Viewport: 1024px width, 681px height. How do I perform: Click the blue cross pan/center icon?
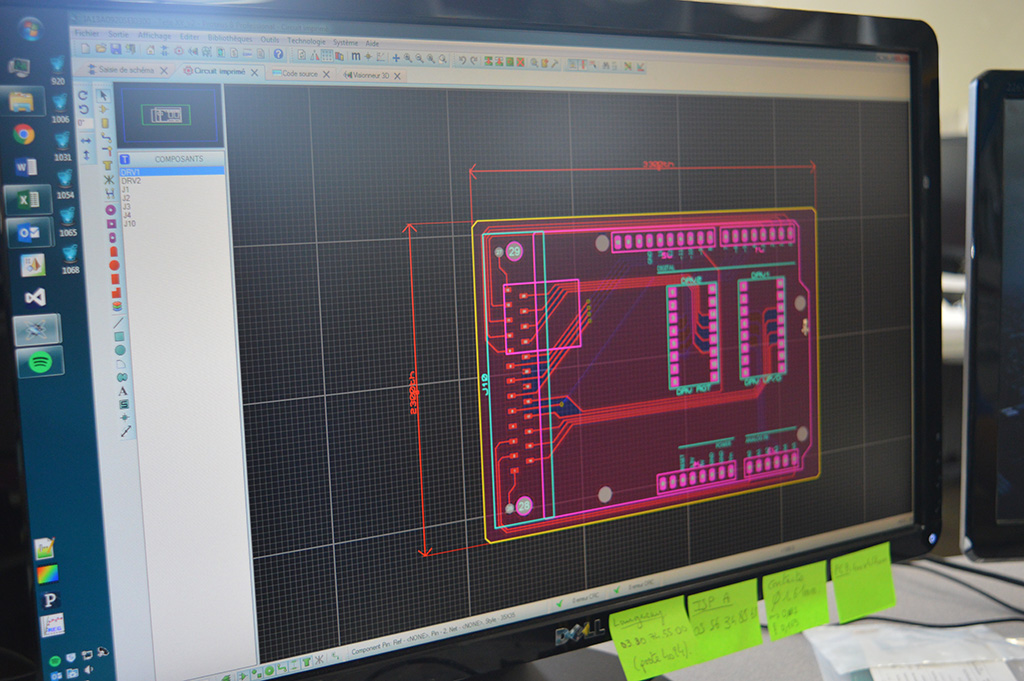[396, 58]
